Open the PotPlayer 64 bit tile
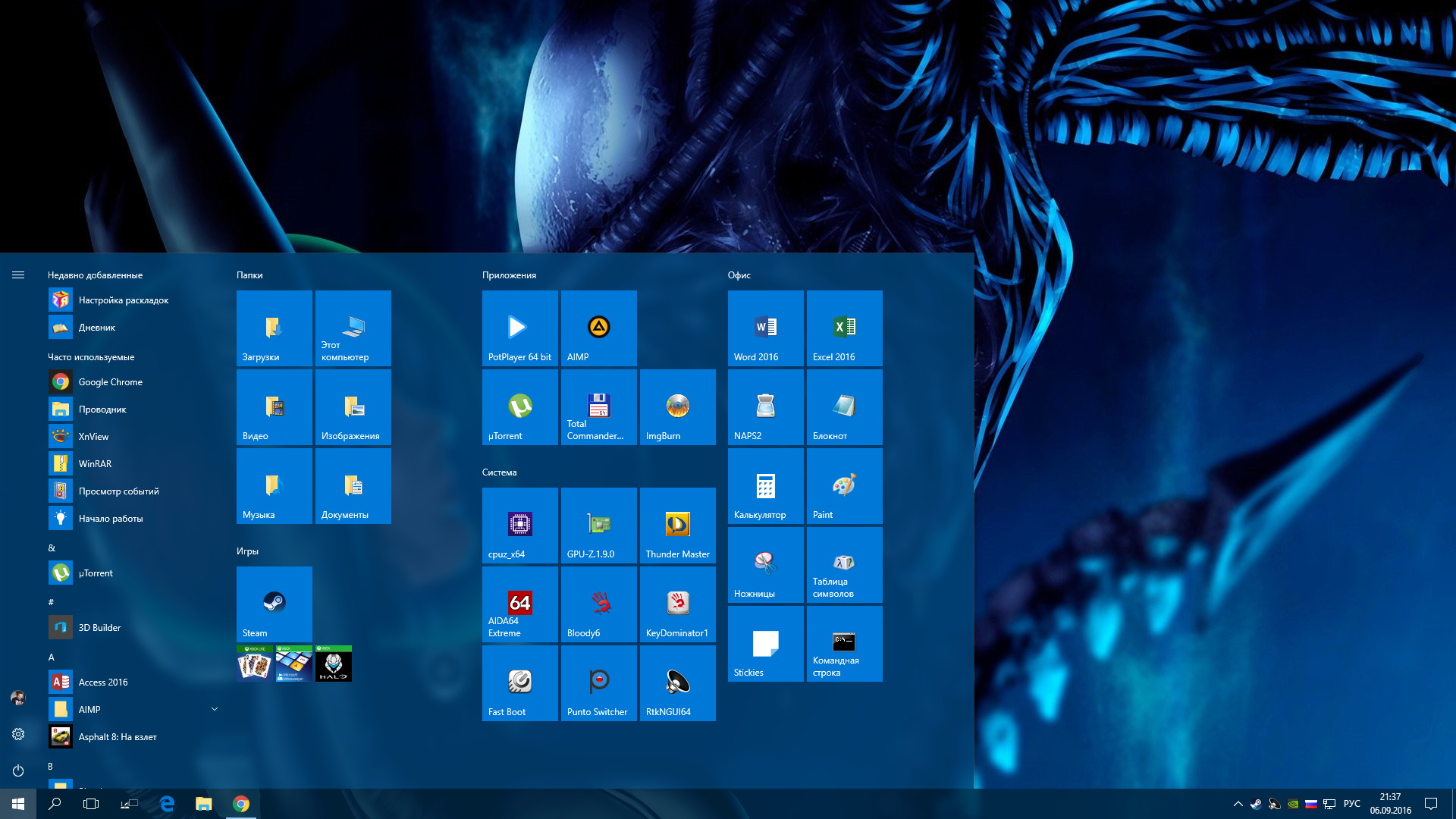 tap(519, 328)
